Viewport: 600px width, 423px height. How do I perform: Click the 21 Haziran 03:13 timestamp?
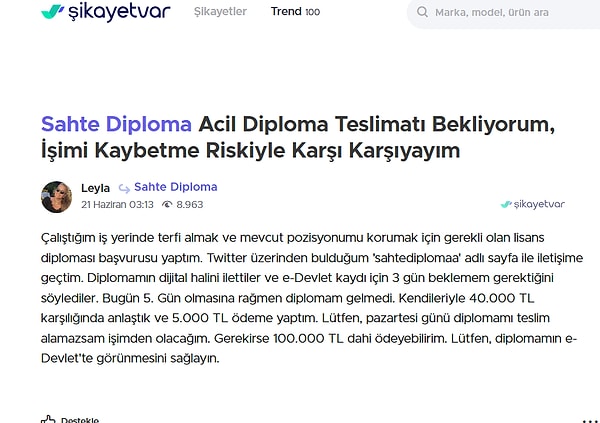point(117,204)
